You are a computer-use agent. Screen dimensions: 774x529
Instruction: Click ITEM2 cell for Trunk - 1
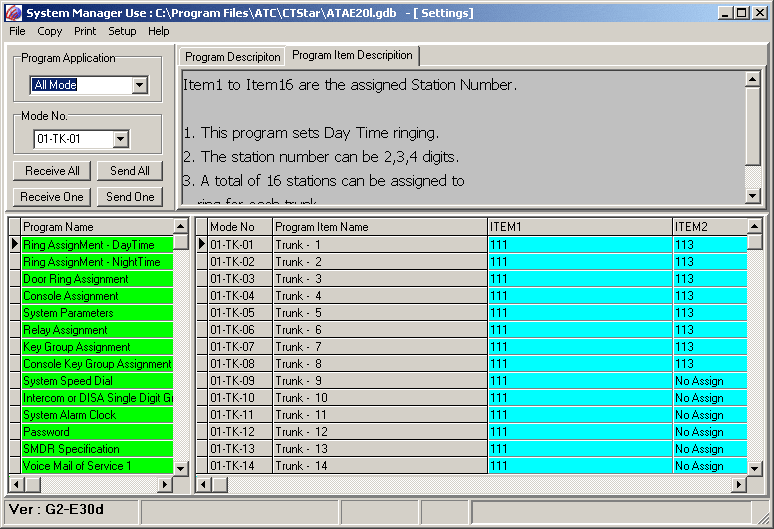710,245
